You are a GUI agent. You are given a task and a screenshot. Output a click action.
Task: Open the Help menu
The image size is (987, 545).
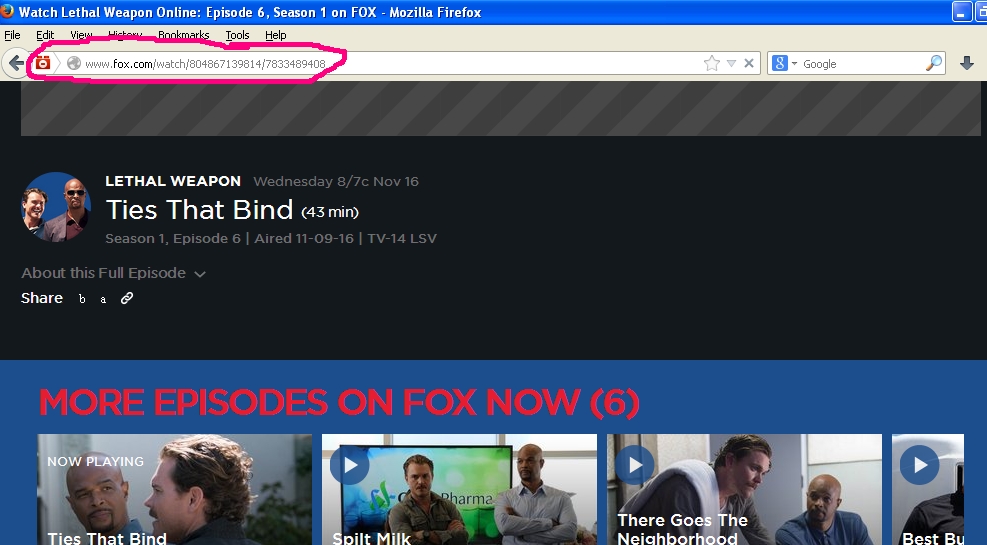point(276,35)
